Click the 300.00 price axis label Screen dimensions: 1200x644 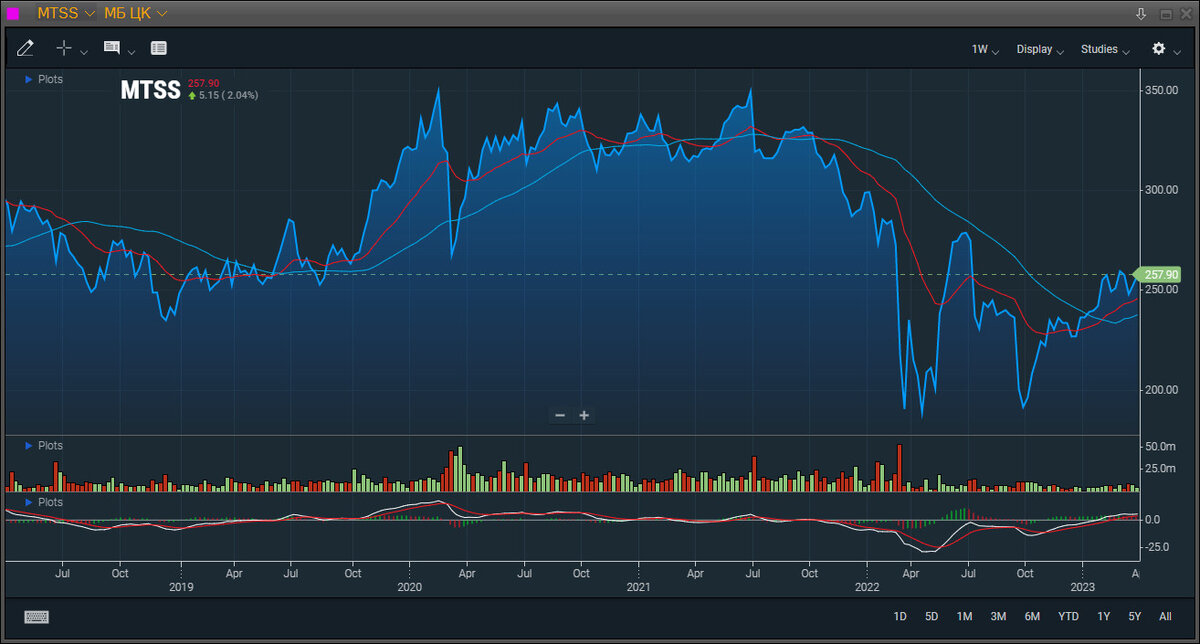coord(1162,190)
